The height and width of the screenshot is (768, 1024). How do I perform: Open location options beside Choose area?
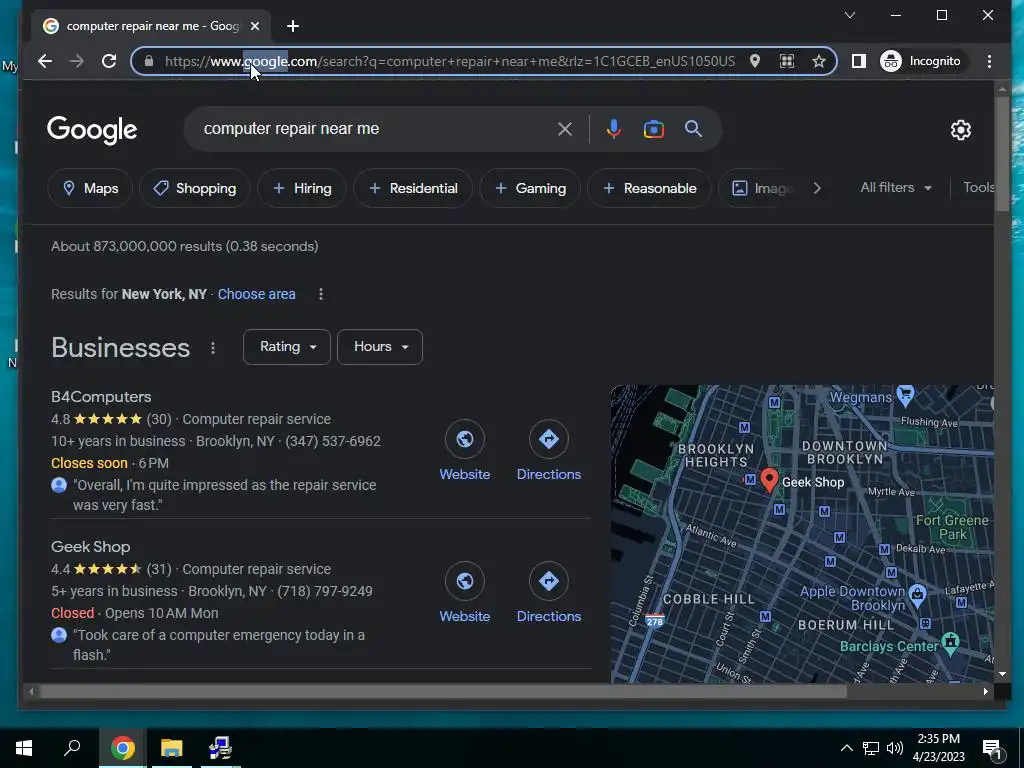[x=321, y=294]
